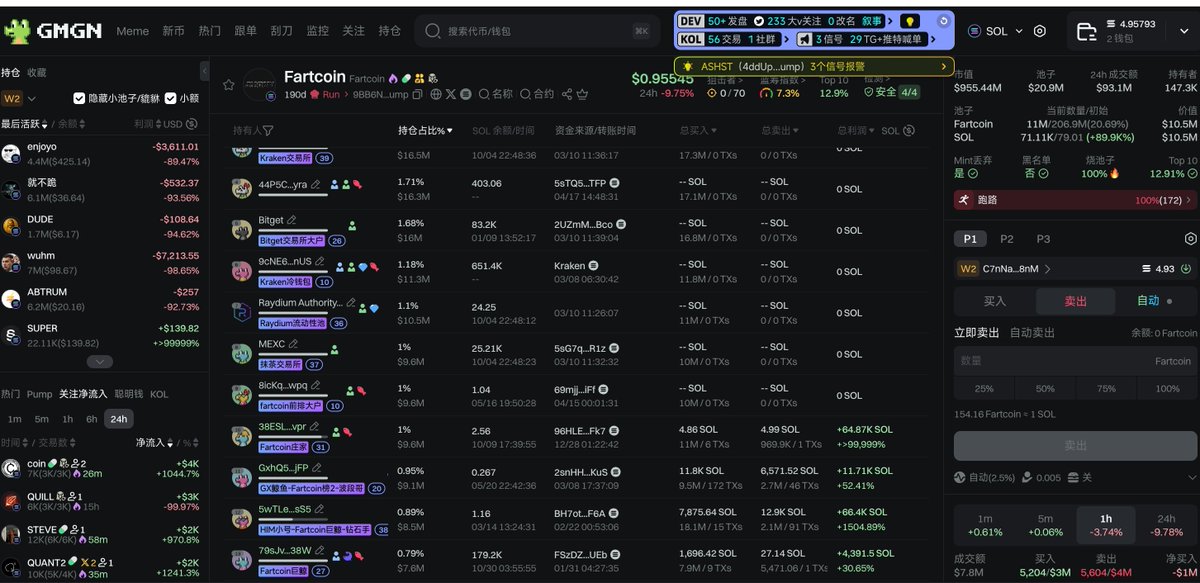Open the GxhQ5...jFP holder address
1200x583 pixels.
283,467
